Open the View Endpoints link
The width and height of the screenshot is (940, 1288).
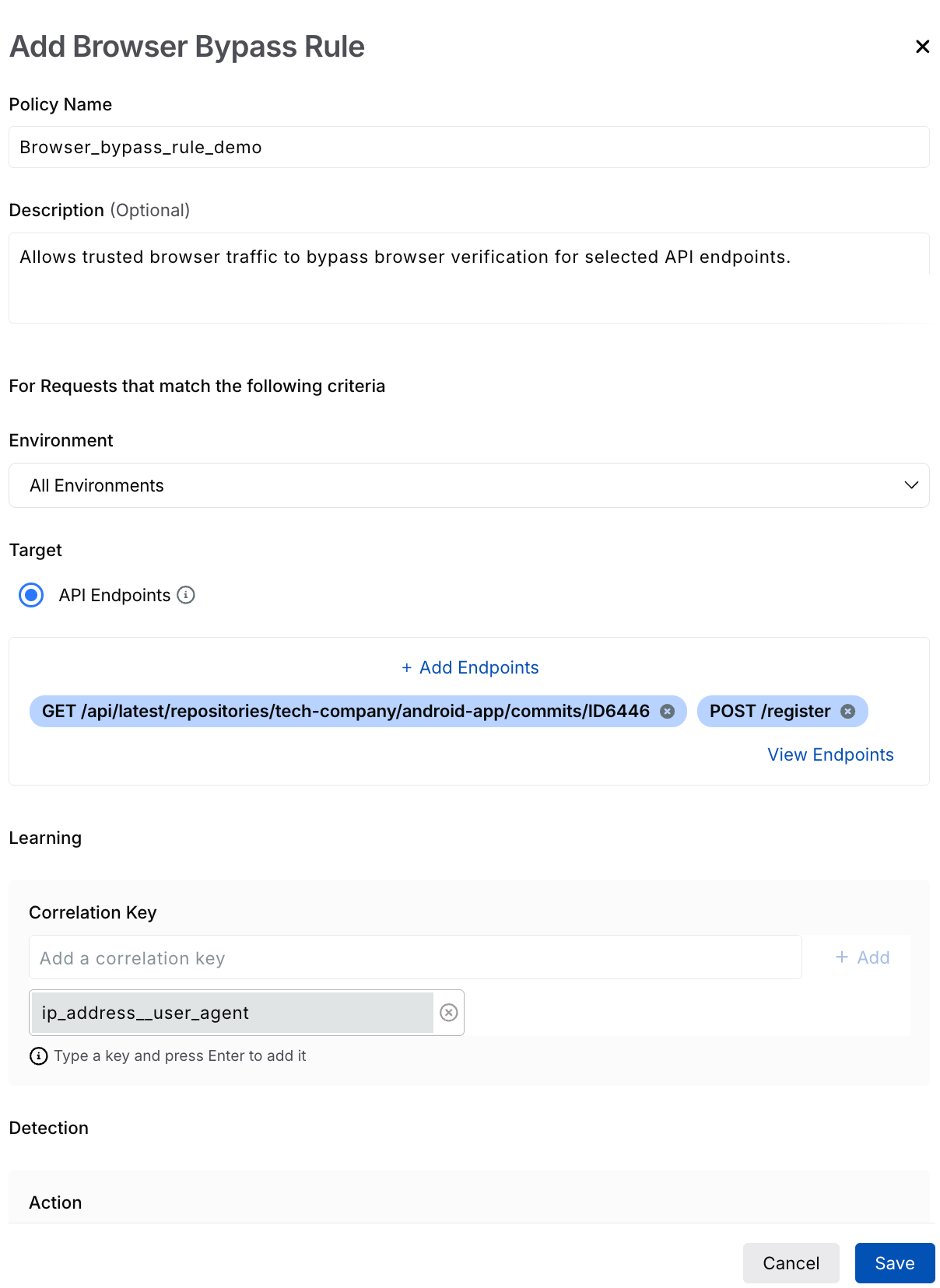coord(830,754)
